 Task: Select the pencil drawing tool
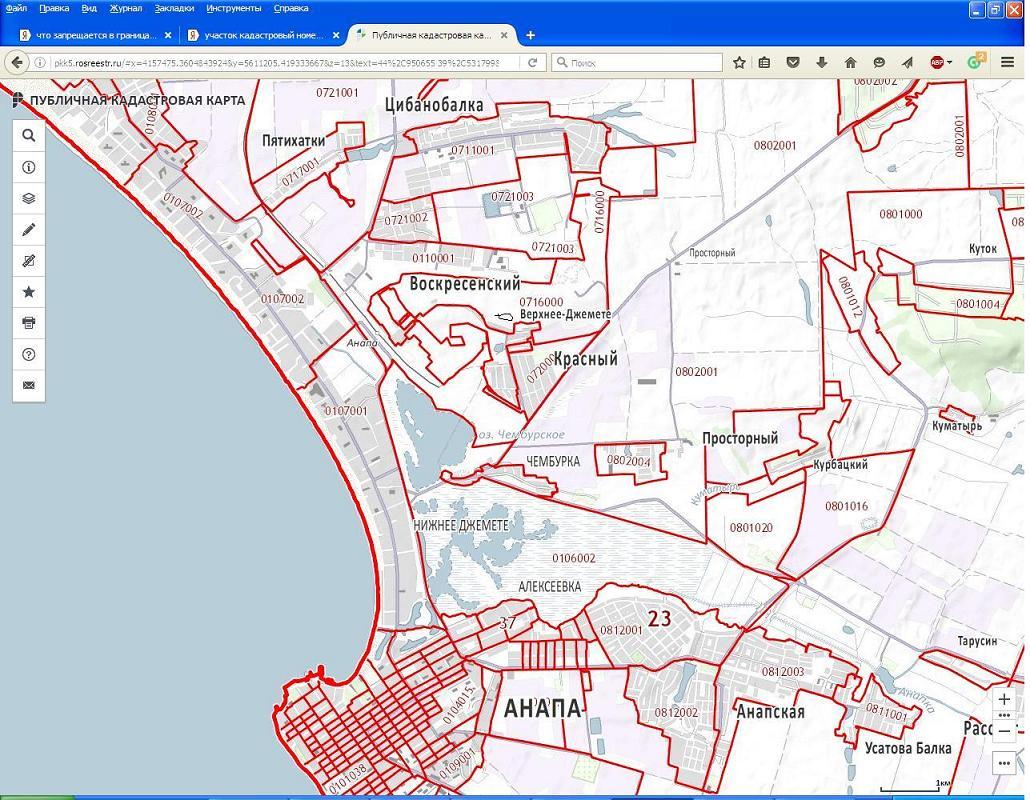coord(28,229)
